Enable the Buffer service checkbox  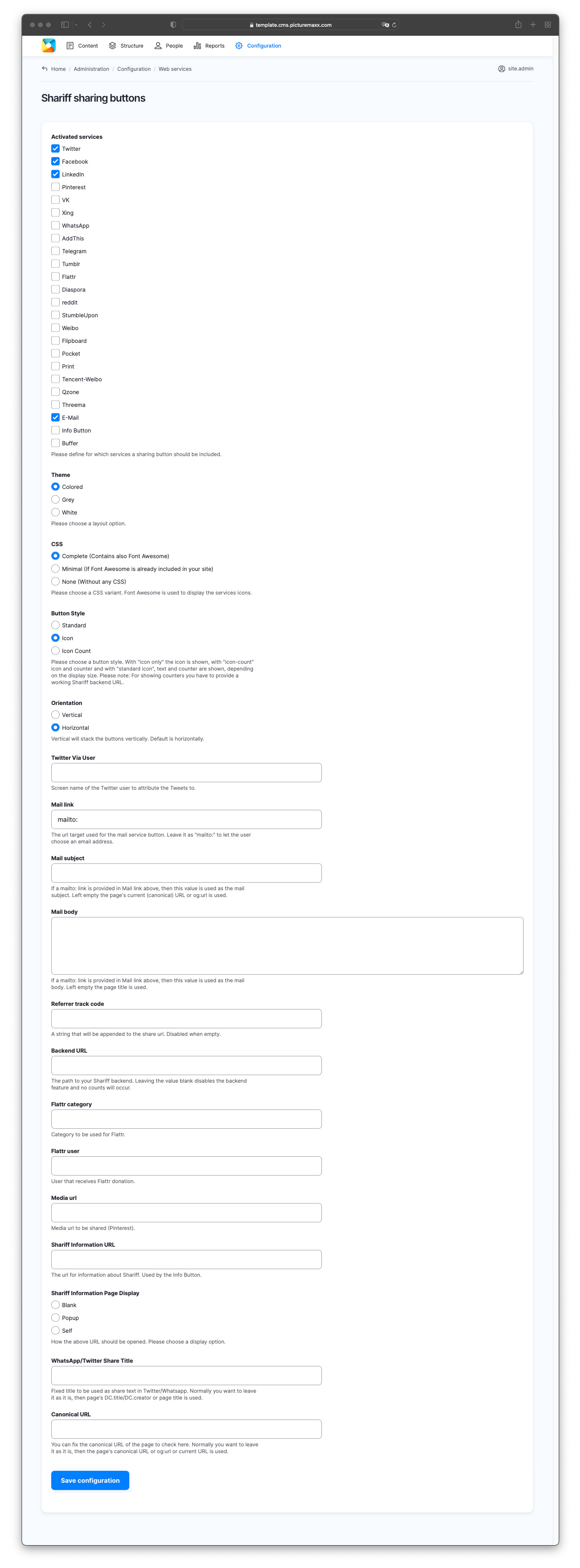tap(56, 443)
